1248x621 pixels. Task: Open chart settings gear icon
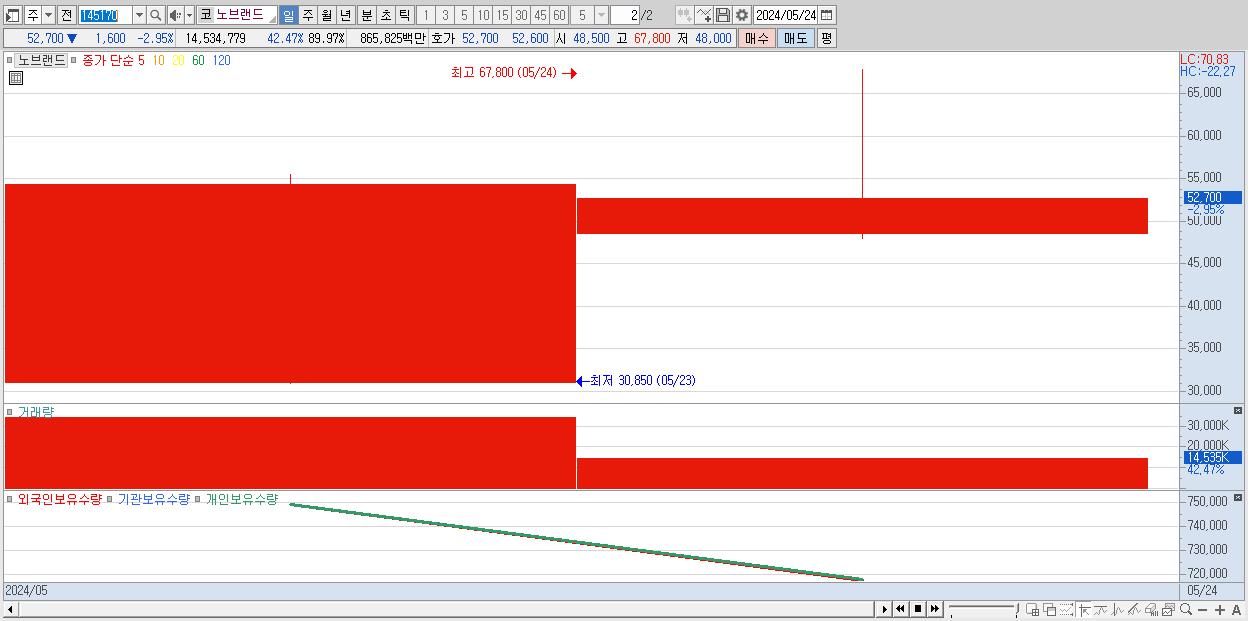point(742,15)
